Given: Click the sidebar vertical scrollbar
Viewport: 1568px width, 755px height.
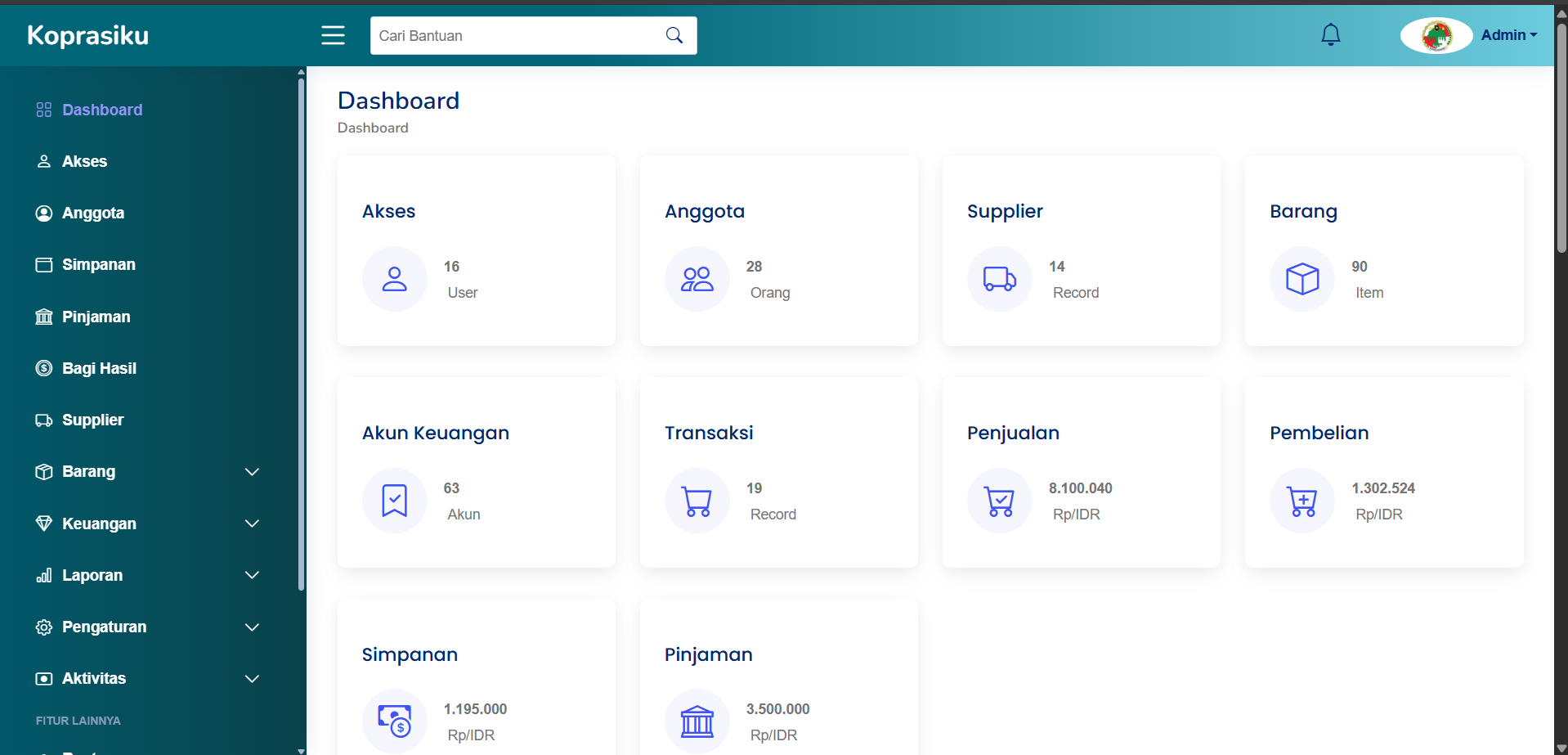Looking at the screenshot, I should tap(301, 327).
